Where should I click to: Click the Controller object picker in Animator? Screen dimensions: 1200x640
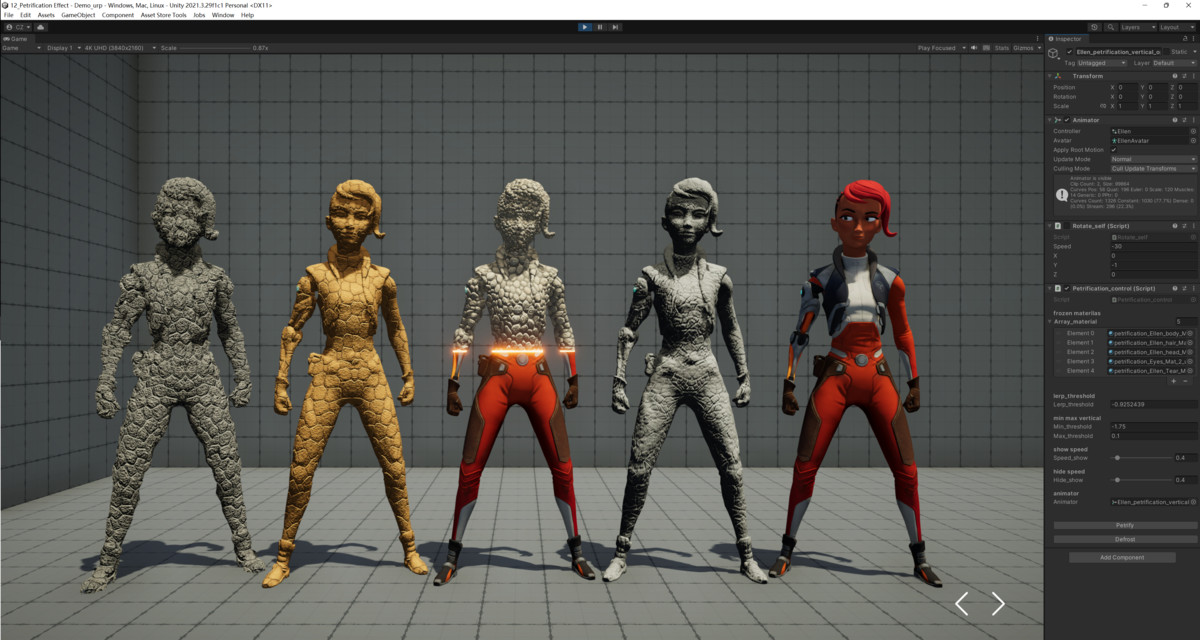point(1192,130)
